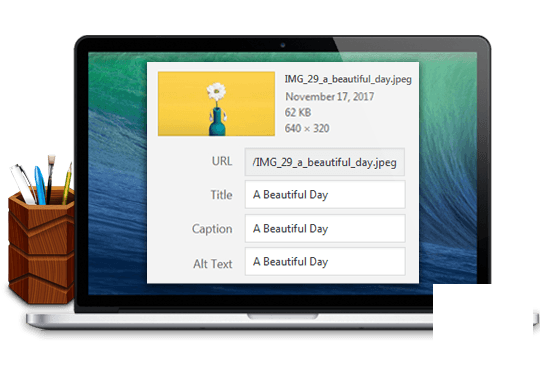Click the Caption input field

coord(325,228)
